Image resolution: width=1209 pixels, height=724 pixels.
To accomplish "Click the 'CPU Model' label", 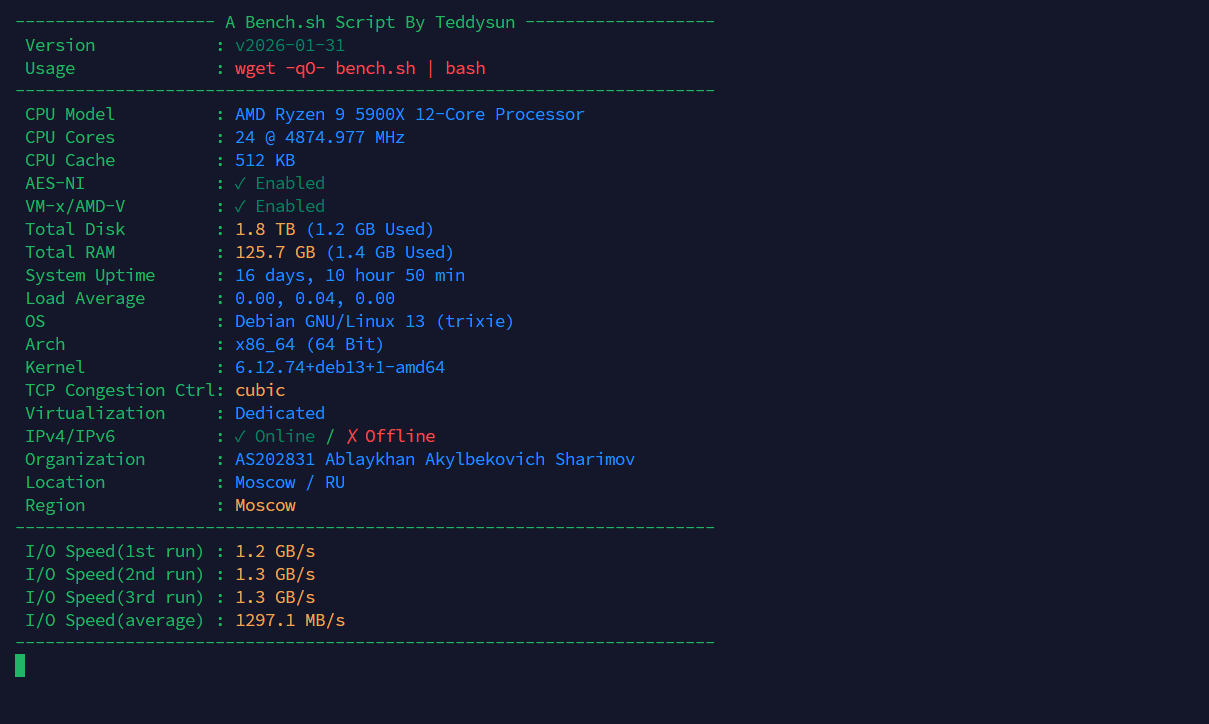I will tap(70, 114).
